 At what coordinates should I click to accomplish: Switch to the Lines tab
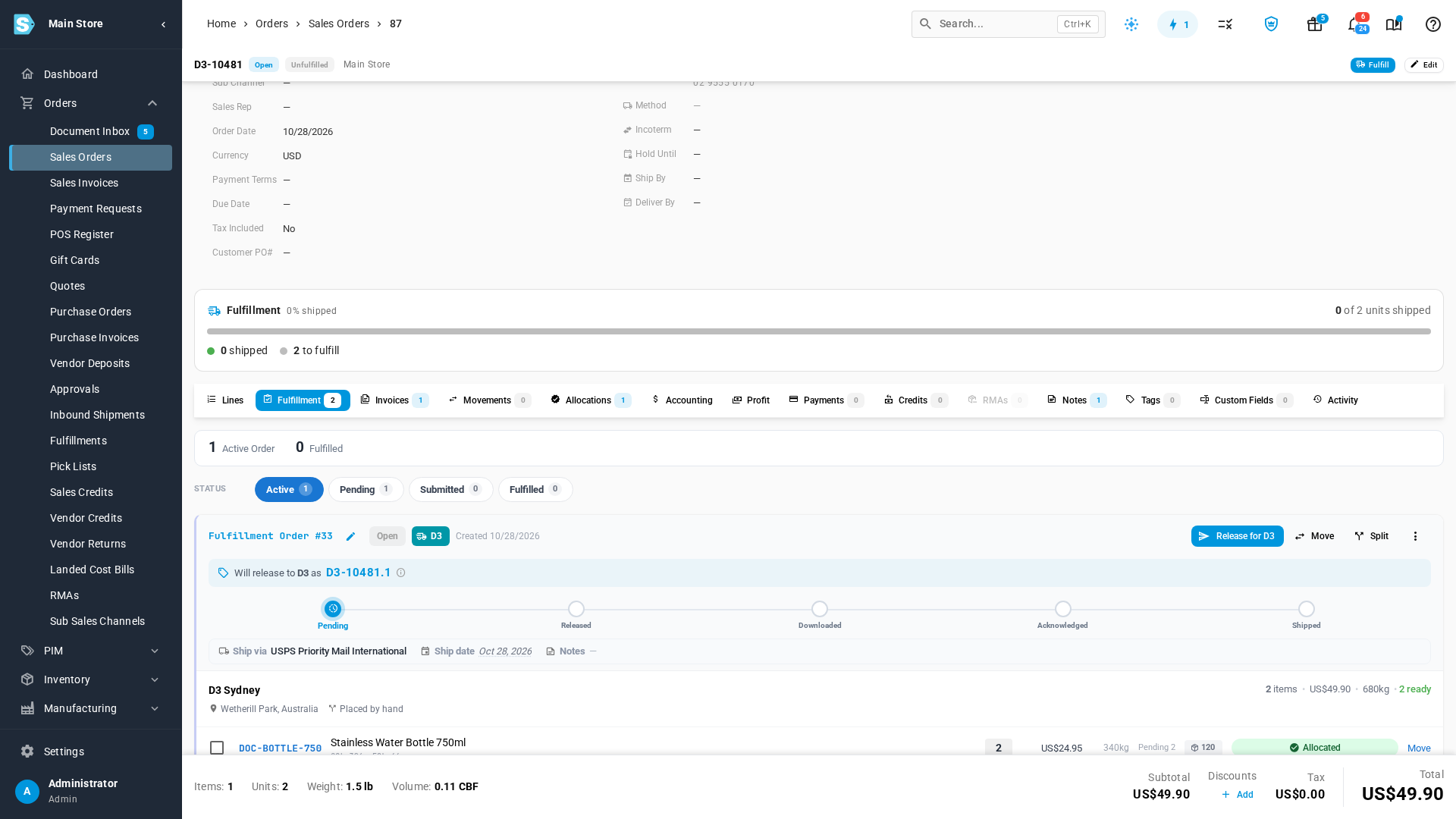(225, 400)
